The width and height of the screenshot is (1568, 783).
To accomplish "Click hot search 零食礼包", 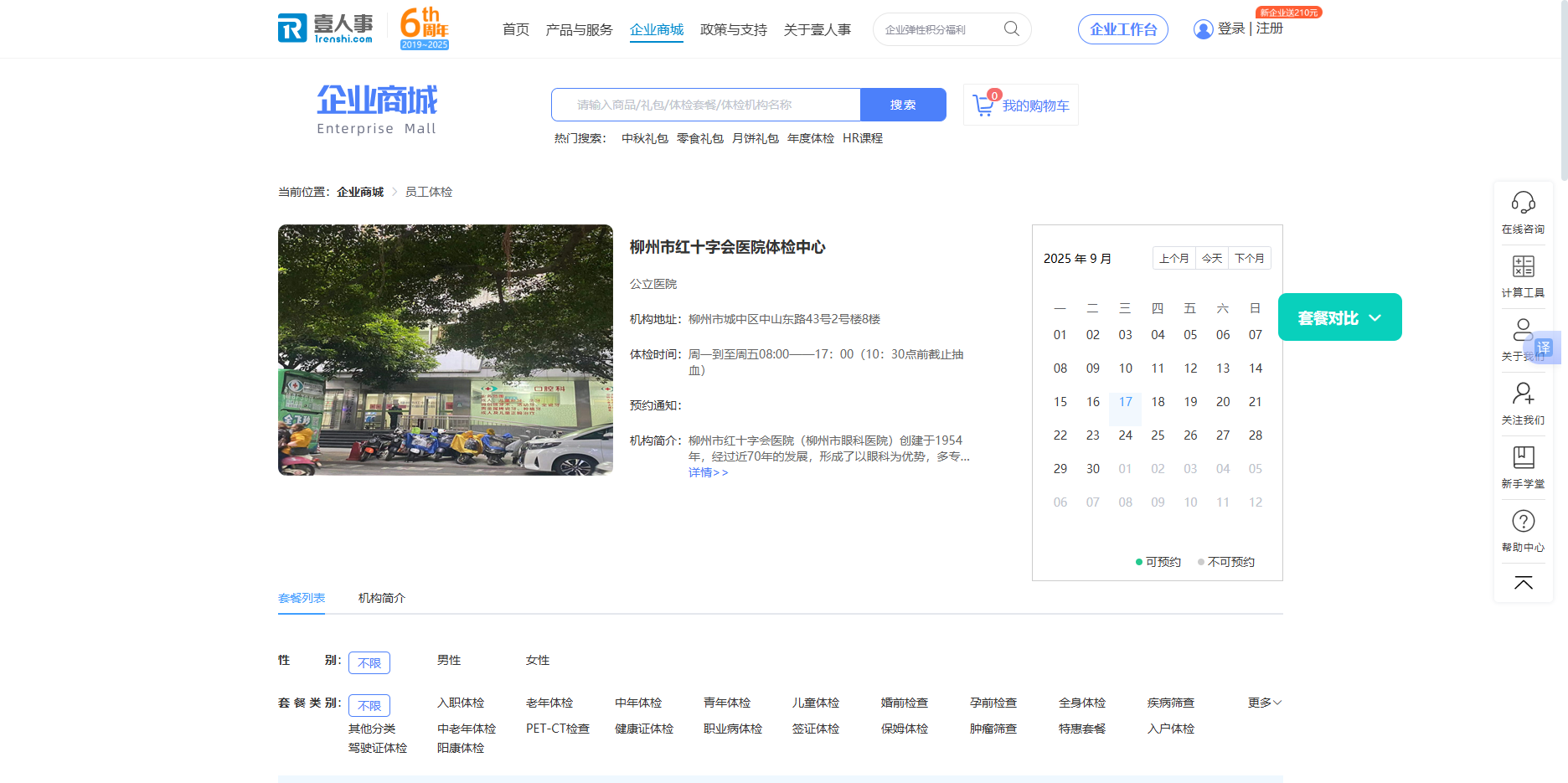I will pos(700,138).
